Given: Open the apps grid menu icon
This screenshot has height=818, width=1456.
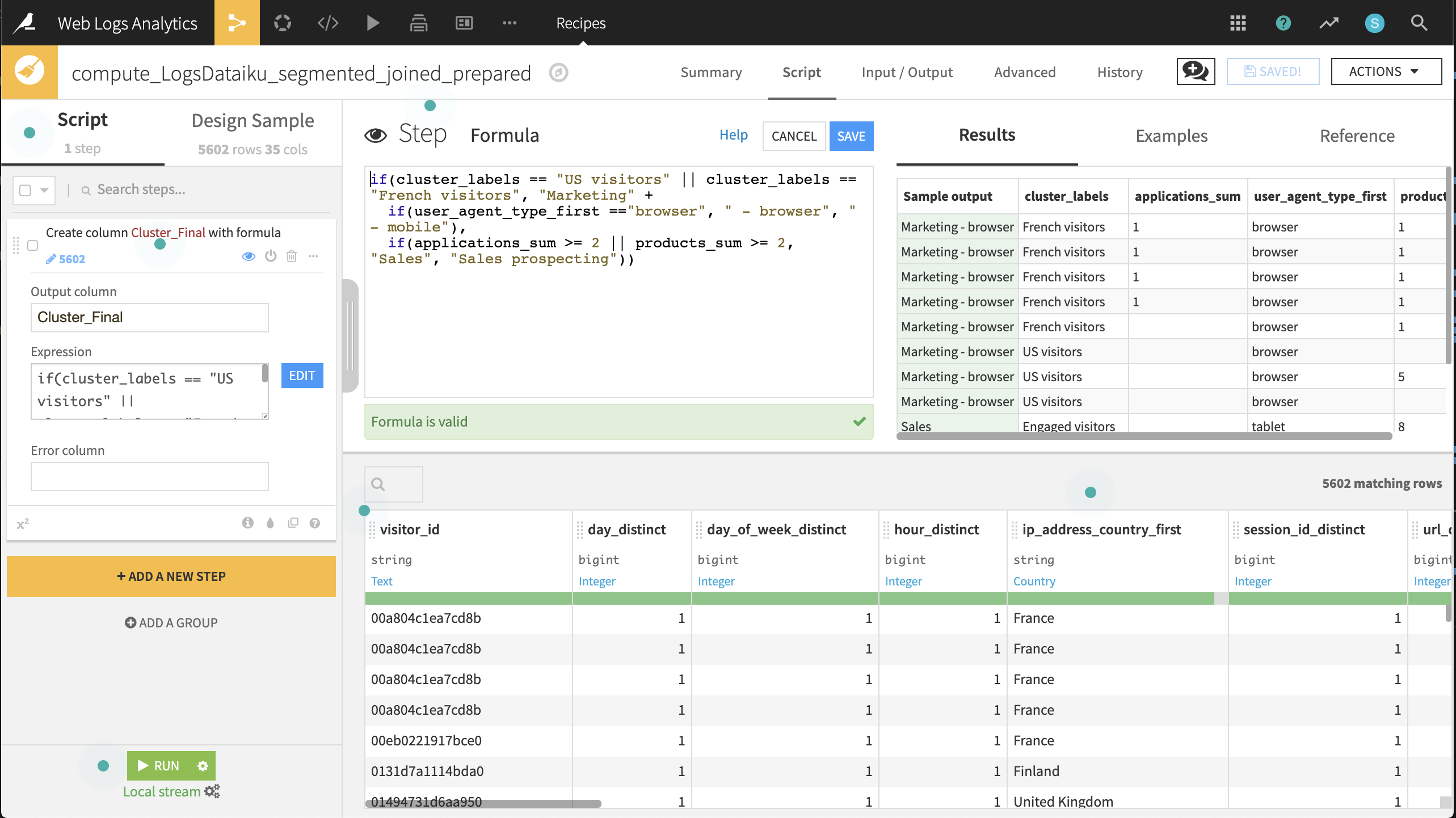Looking at the screenshot, I should pos(1238,23).
